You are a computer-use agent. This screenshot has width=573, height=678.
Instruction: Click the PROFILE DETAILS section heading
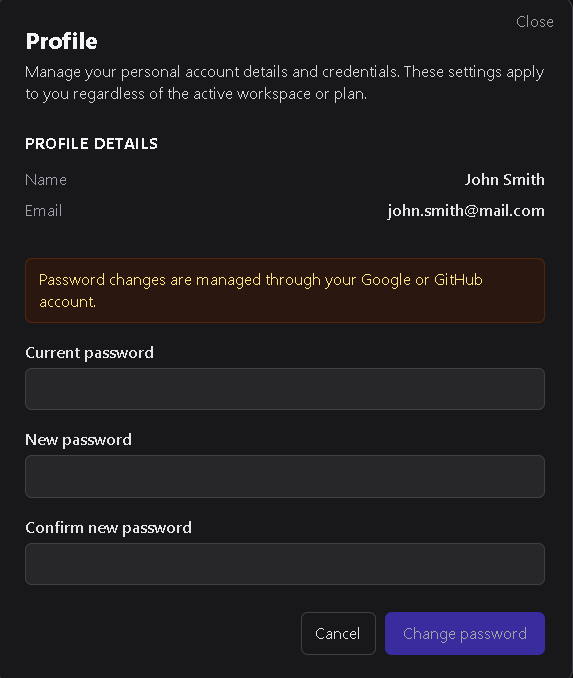tap(92, 144)
